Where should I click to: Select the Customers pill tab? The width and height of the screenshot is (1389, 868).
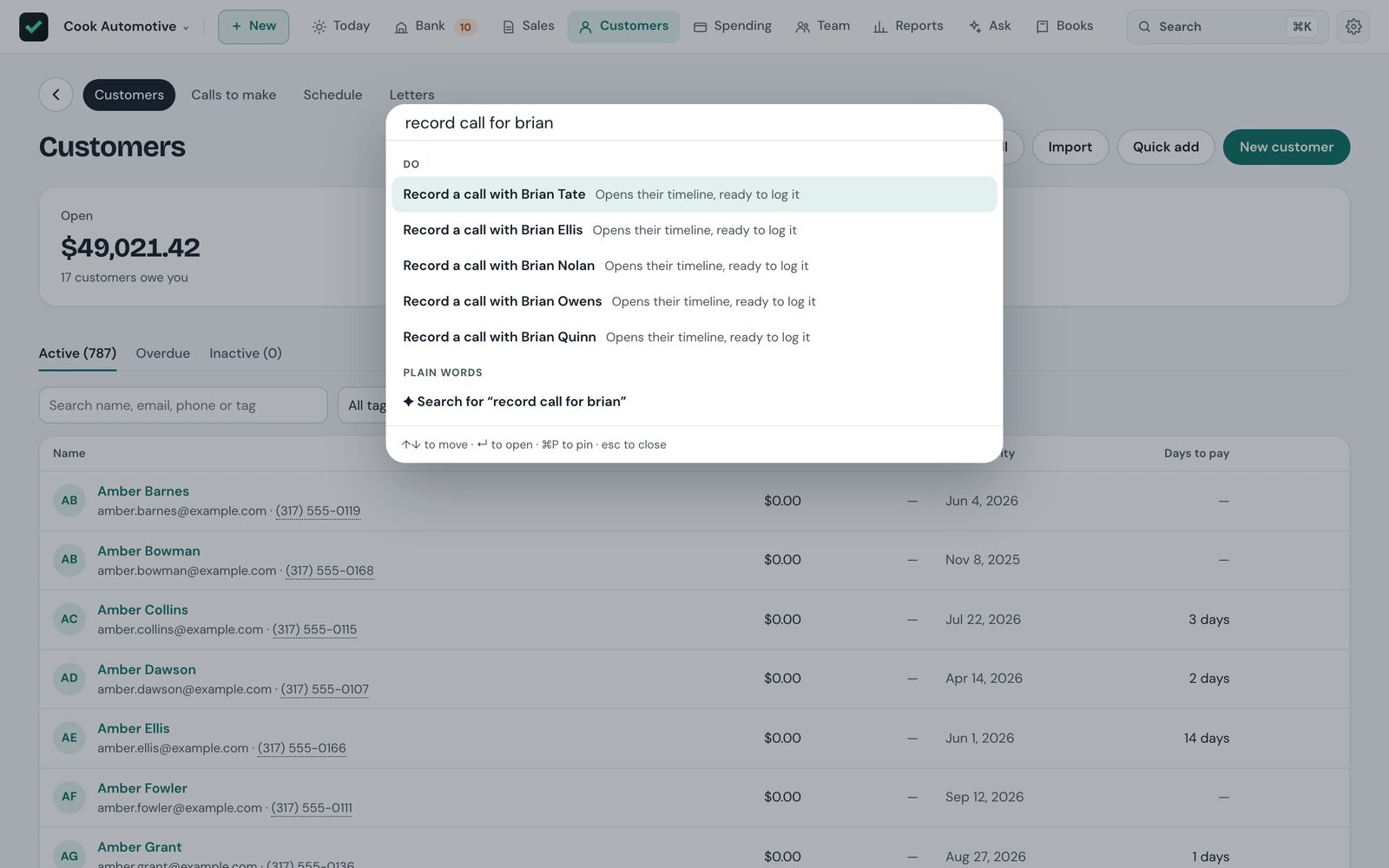(129, 95)
